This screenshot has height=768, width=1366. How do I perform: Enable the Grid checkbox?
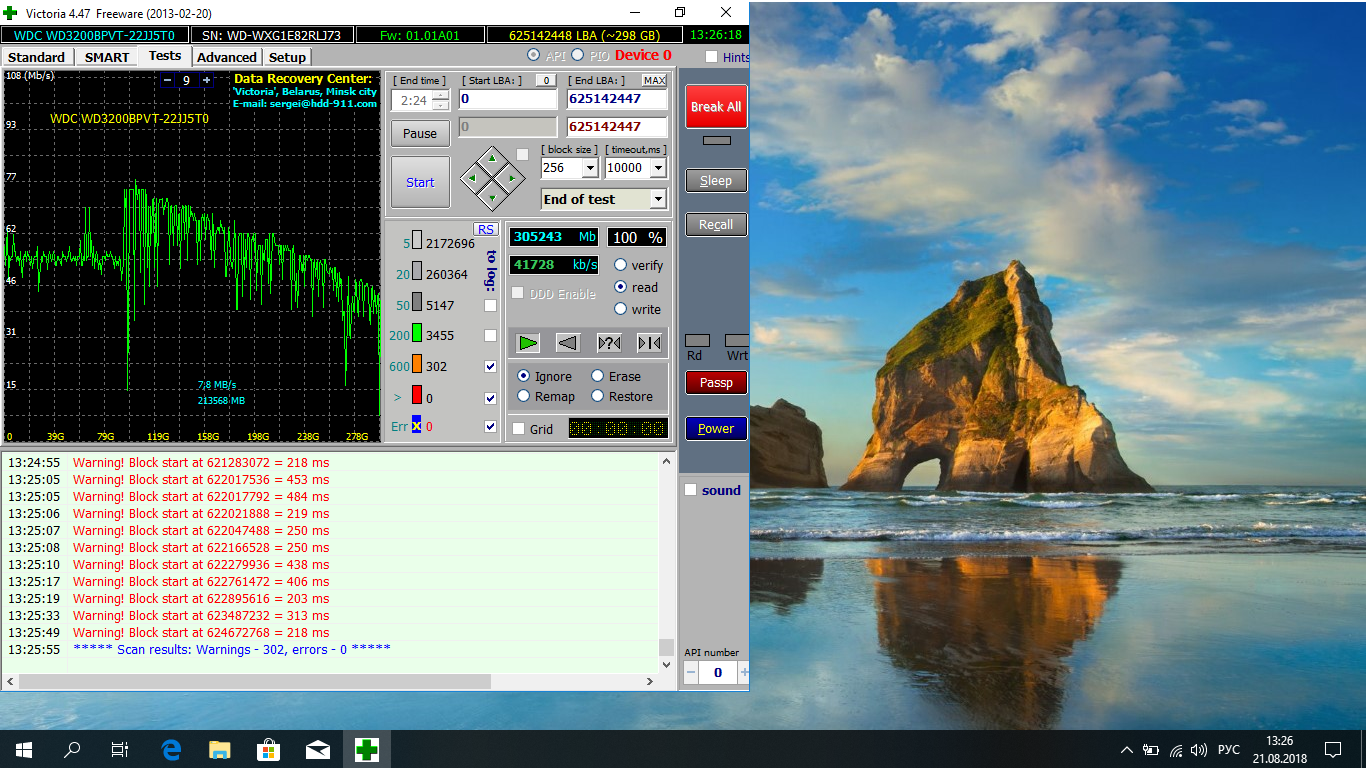(518, 429)
